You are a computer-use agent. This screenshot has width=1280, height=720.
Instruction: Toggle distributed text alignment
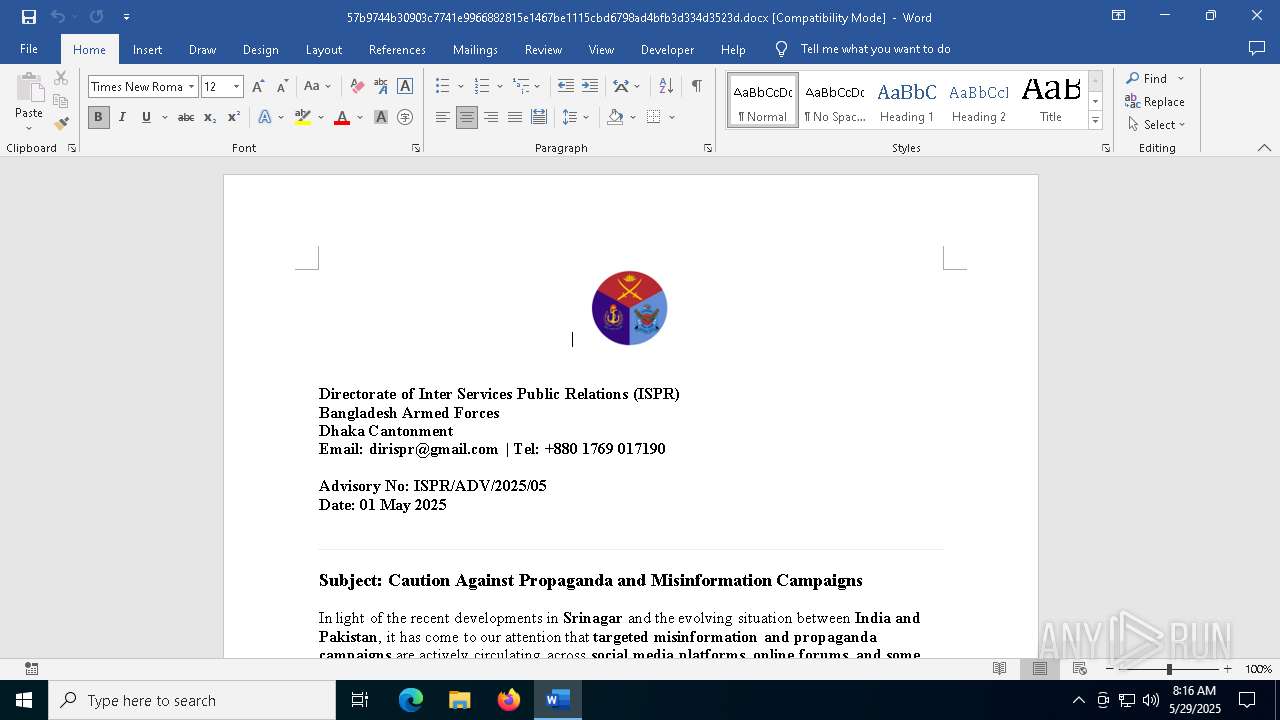(539, 117)
